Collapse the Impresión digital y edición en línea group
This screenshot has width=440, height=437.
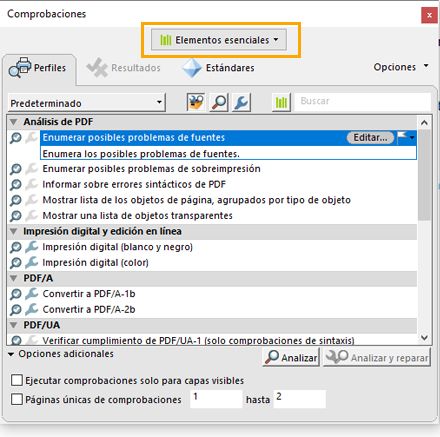click(x=14, y=231)
